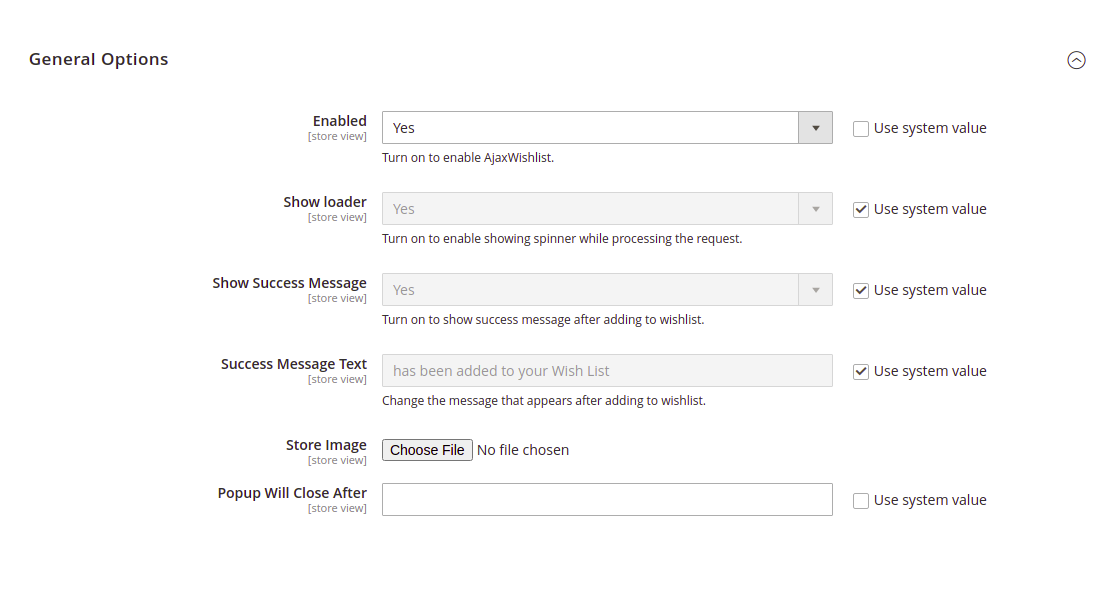Check Use system value for Enabled
Image resolution: width=1113 pixels, height=615 pixels.
coord(861,129)
